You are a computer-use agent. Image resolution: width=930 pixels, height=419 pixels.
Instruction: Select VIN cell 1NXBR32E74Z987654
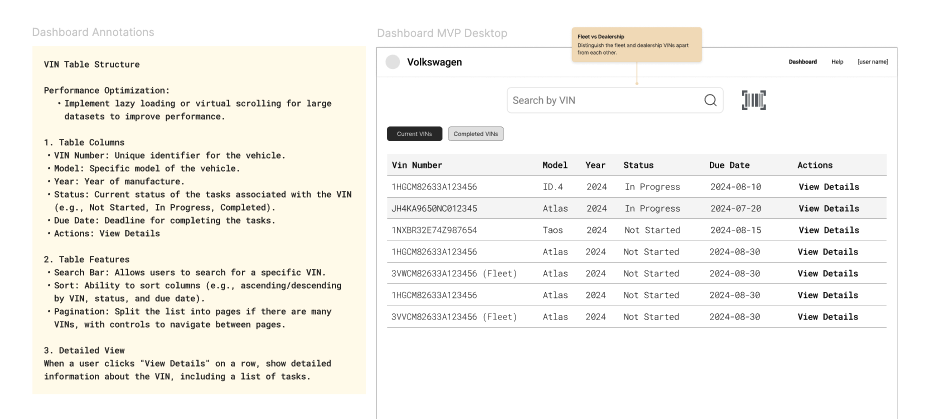click(434, 230)
